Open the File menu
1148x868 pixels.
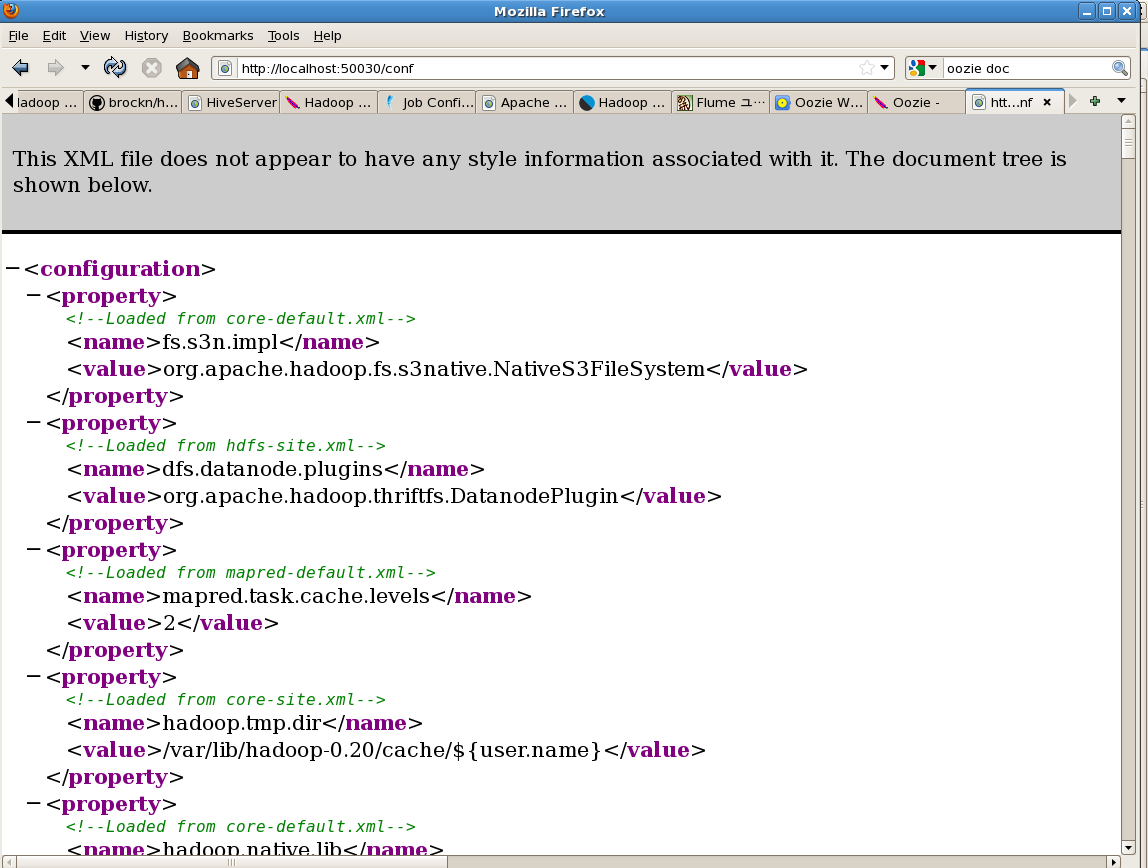(x=18, y=36)
